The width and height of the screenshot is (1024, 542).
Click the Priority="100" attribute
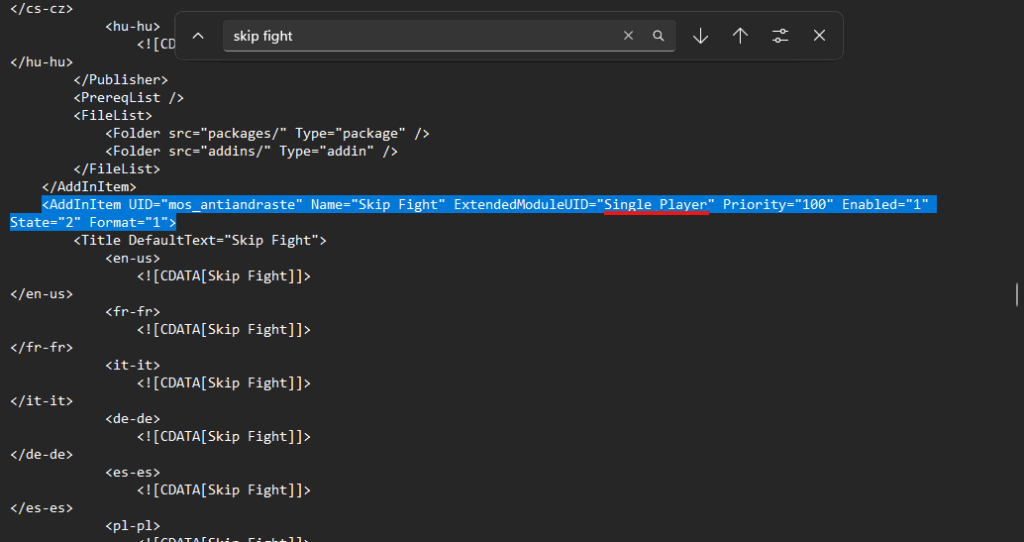pyautogui.click(x=778, y=204)
